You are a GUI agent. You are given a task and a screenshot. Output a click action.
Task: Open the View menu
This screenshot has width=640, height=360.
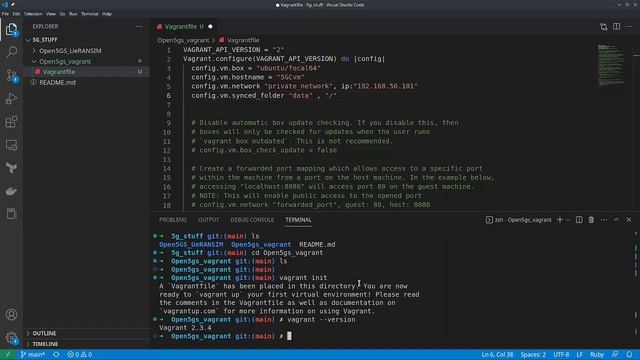point(51,14)
